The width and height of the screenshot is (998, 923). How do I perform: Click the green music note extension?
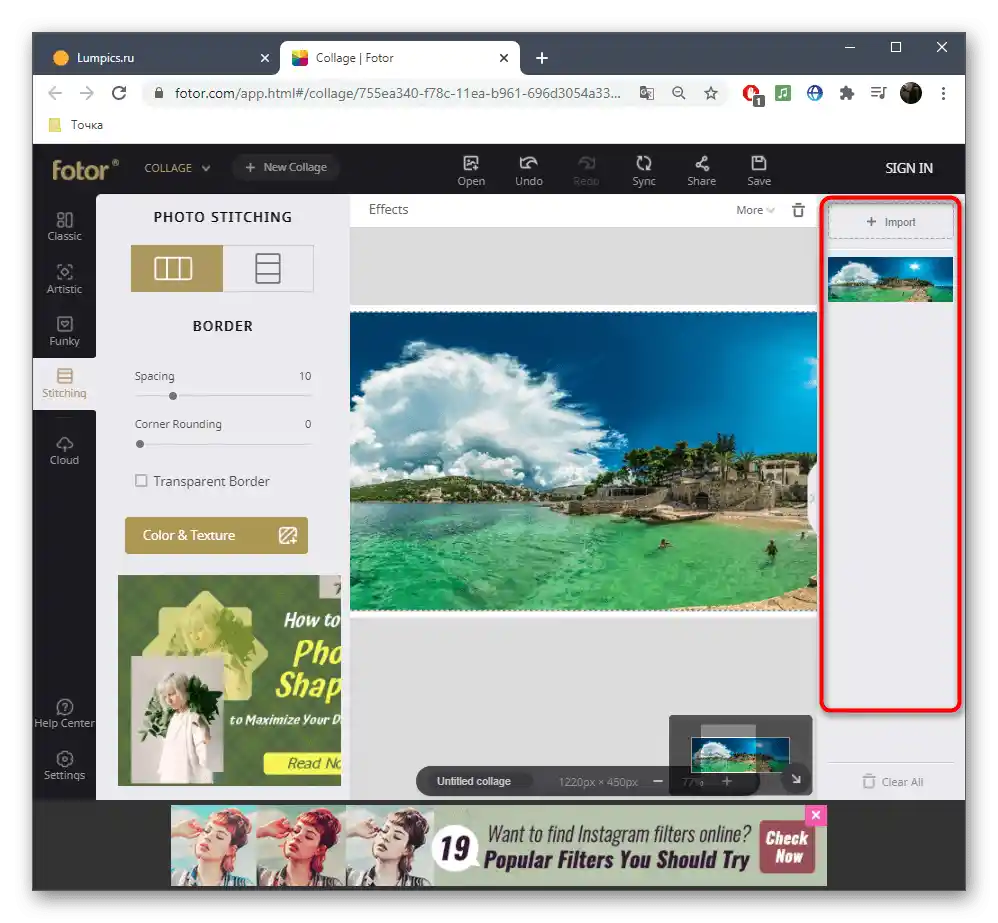(783, 94)
